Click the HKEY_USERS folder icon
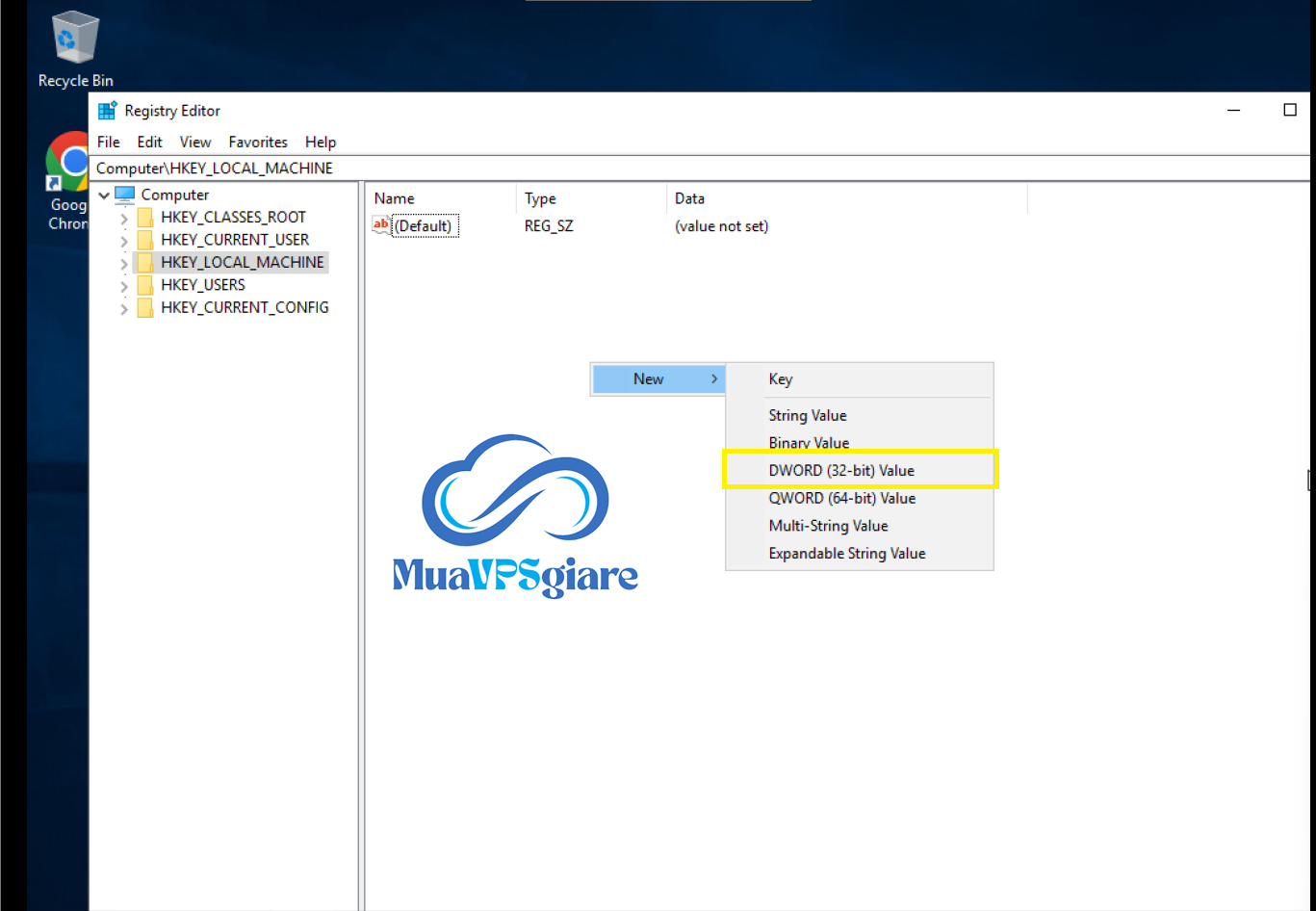Viewport: 1316px width, 911px height. pos(145,285)
